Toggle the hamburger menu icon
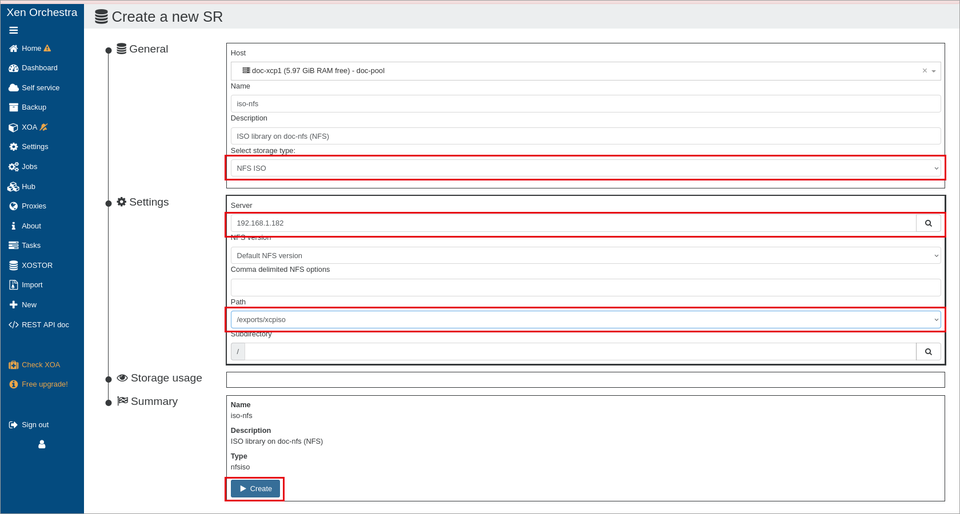 (x=13, y=30)
